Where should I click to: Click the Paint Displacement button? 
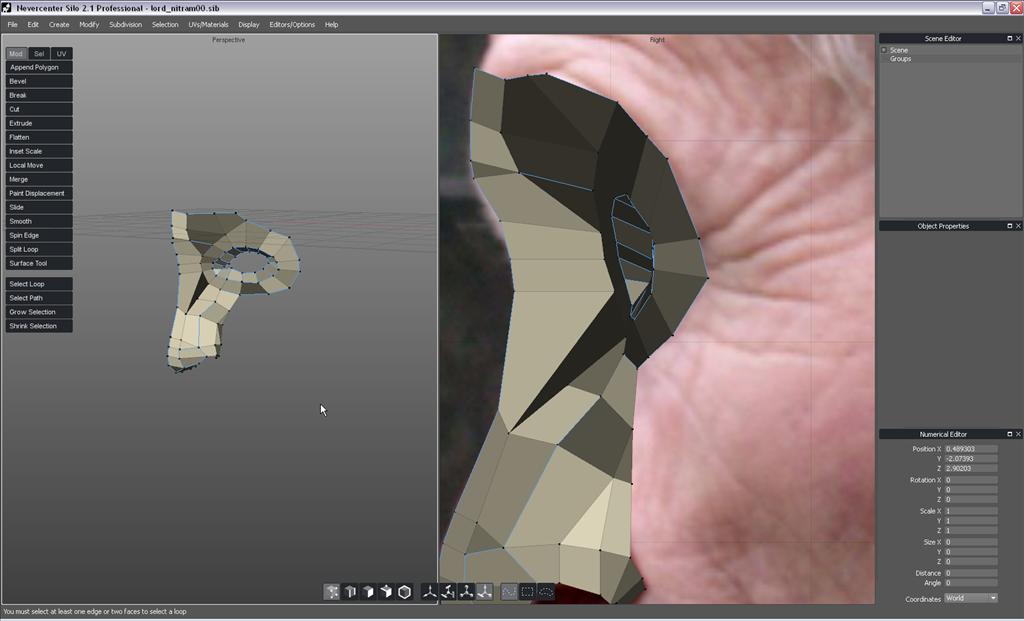(39, 193)
